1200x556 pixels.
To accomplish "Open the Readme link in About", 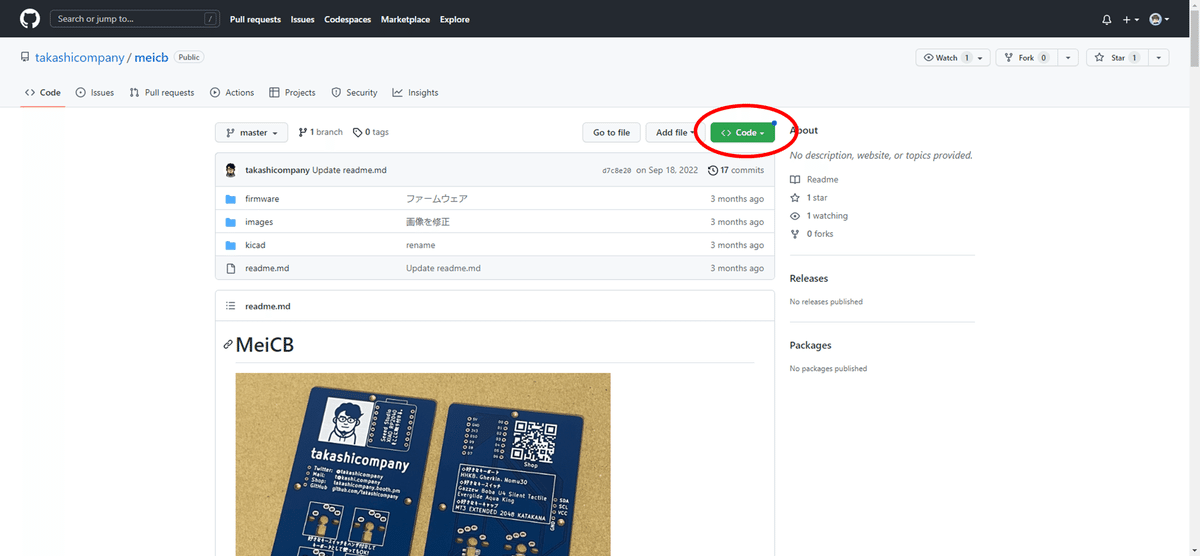I will click(x=814, y=179).
